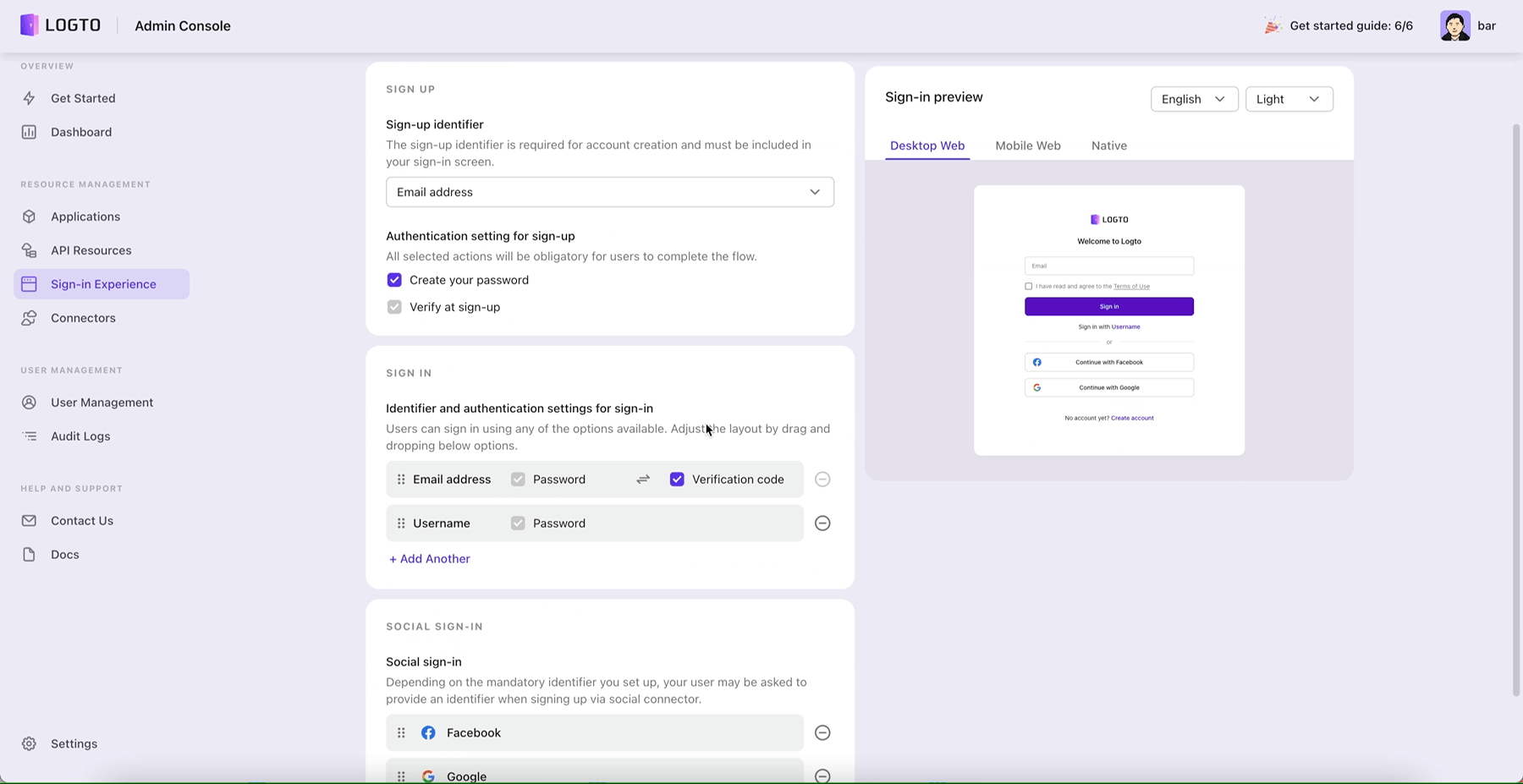The image size is (1523, 784).
Task: Select the Applications sidebar item
Action: click(x=85, y=217)
